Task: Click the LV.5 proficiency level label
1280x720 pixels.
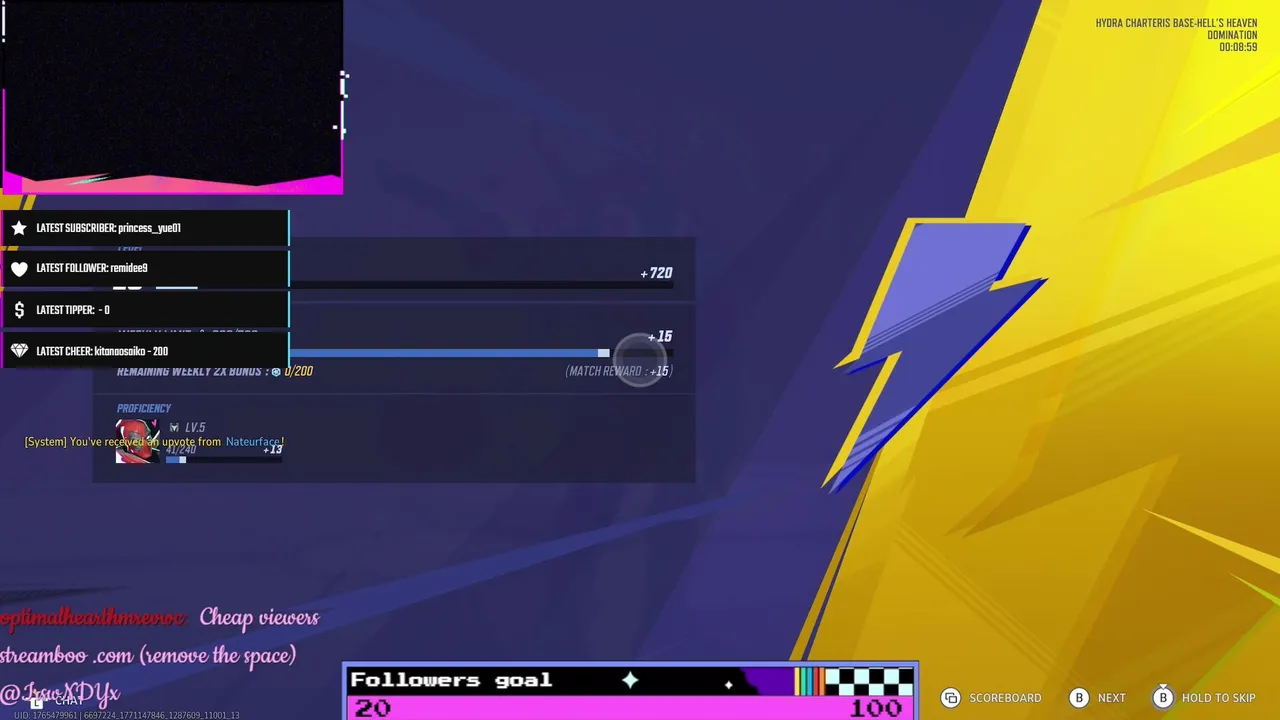Action: coord(195,428)
